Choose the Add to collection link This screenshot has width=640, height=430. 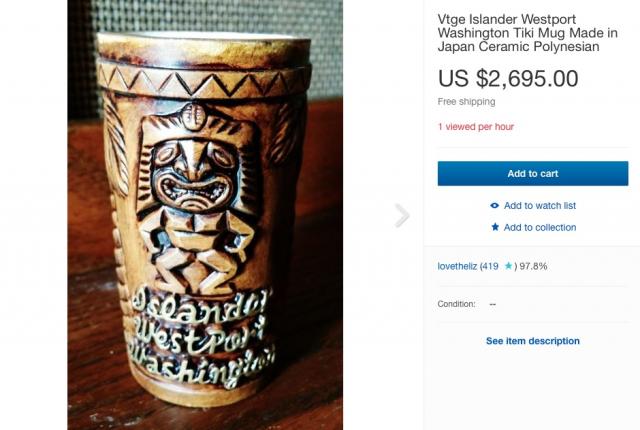point(539,228)
